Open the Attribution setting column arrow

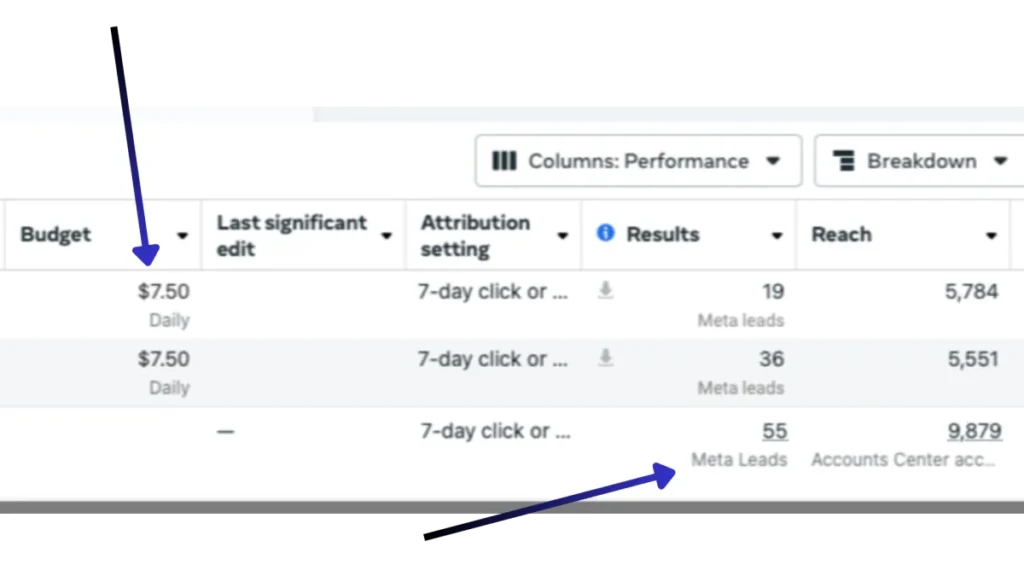tap(563, 236)
